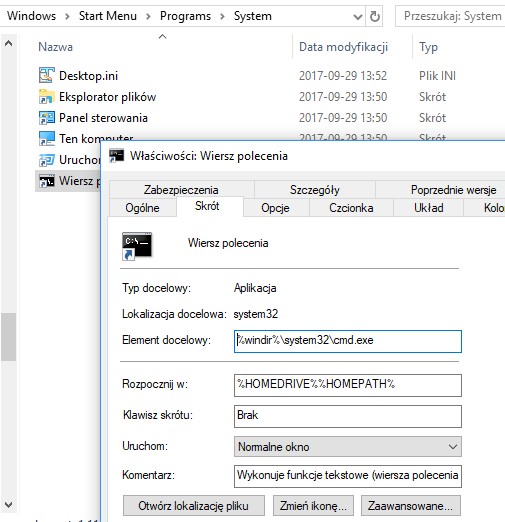Sort by Data modyfikacji column header
Viewport: 505px width, 522px height.
343,47
